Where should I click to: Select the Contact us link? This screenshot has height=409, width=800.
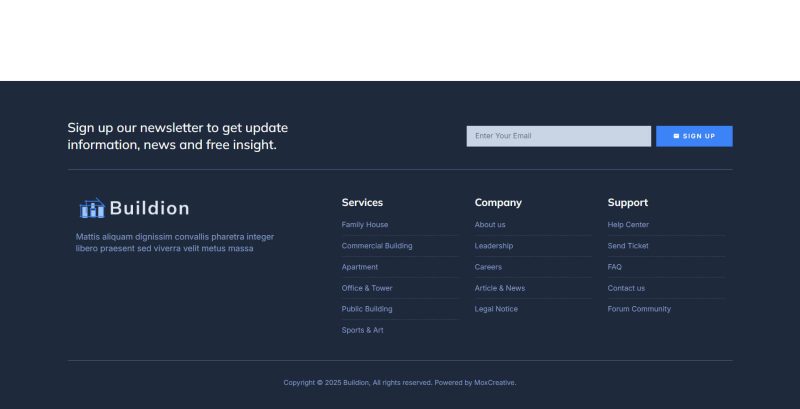point(626,288)
